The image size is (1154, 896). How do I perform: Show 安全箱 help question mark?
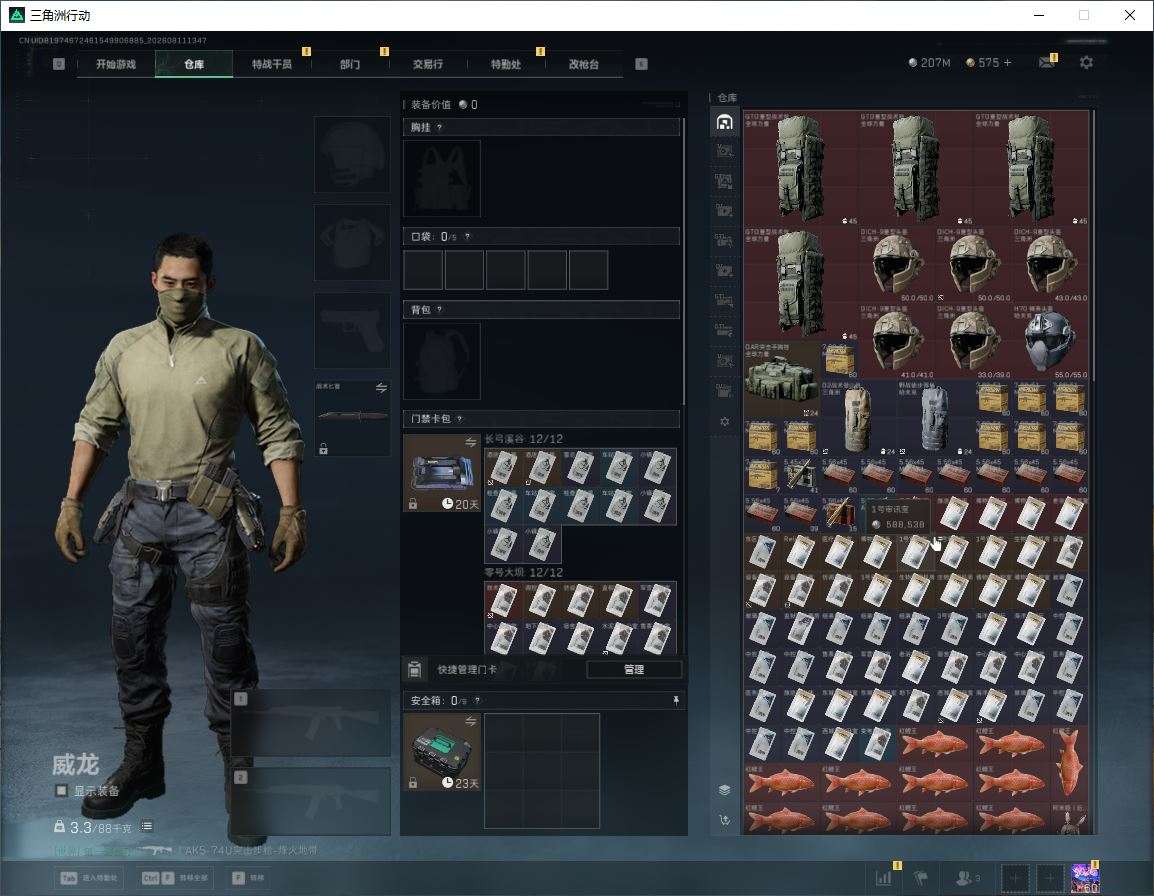[477, 701]
